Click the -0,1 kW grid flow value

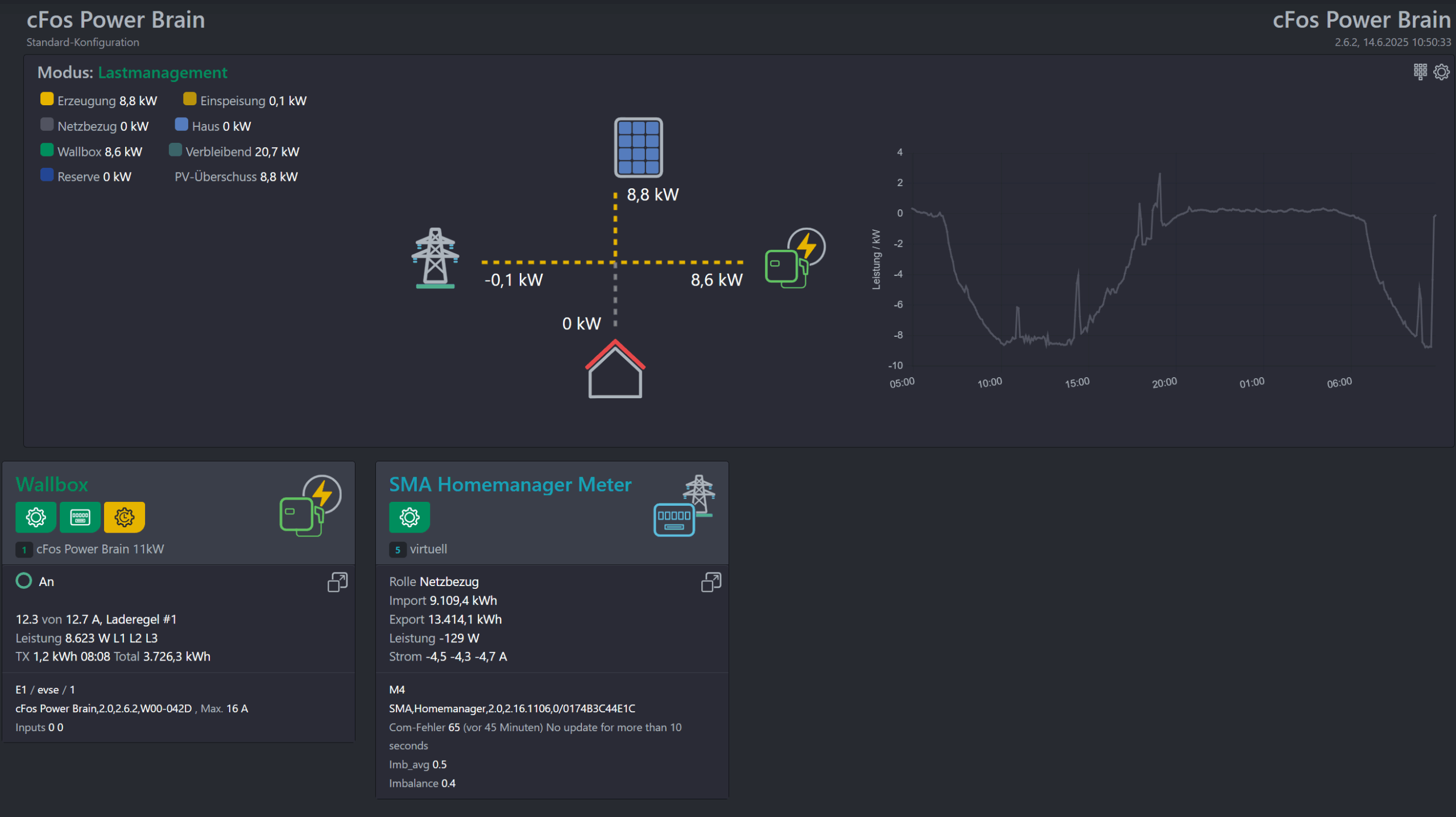coord(514,280)
